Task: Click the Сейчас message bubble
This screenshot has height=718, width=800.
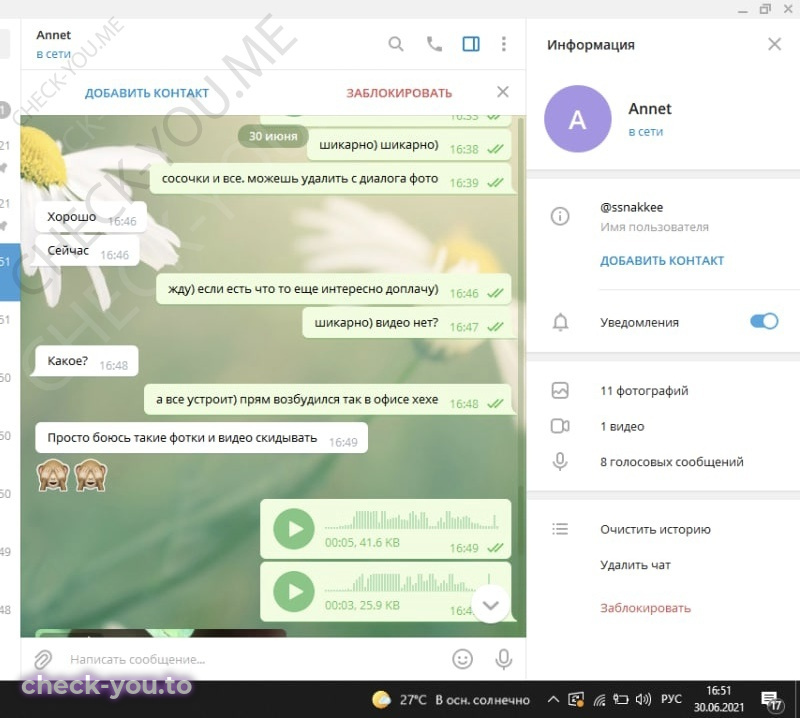Action: pos(87,251)
